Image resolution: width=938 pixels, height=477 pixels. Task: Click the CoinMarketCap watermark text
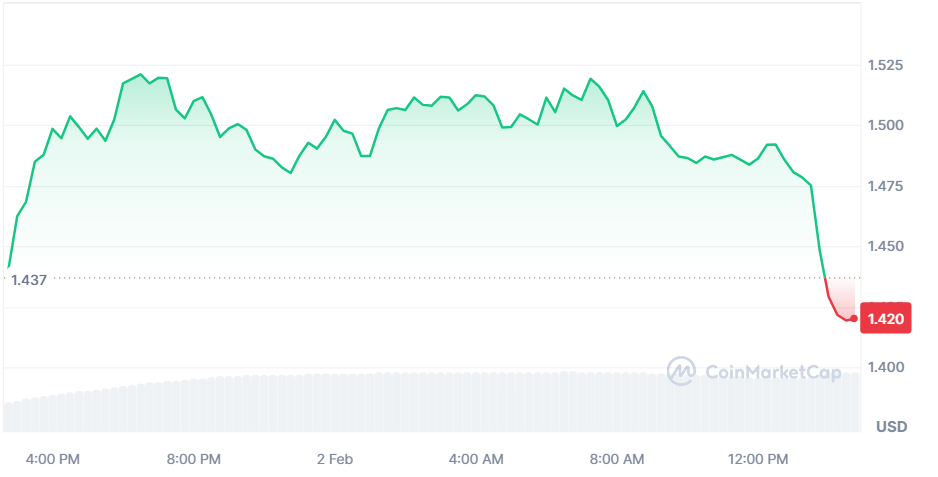pyautogui.click(x=773, y=372)
